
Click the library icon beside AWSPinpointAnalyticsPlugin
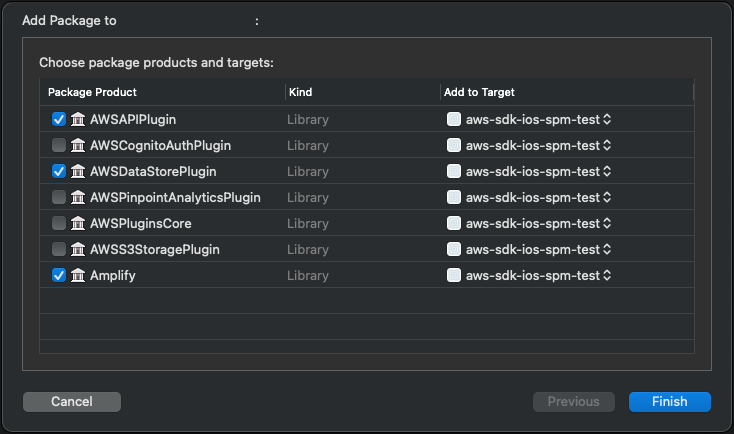point(78,198)
